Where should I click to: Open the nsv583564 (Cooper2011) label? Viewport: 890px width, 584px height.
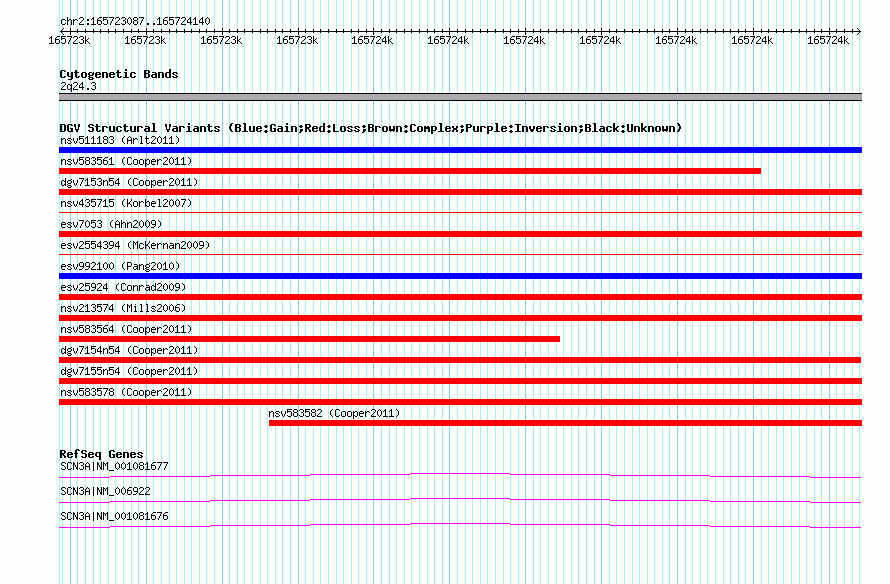[126, 329]
